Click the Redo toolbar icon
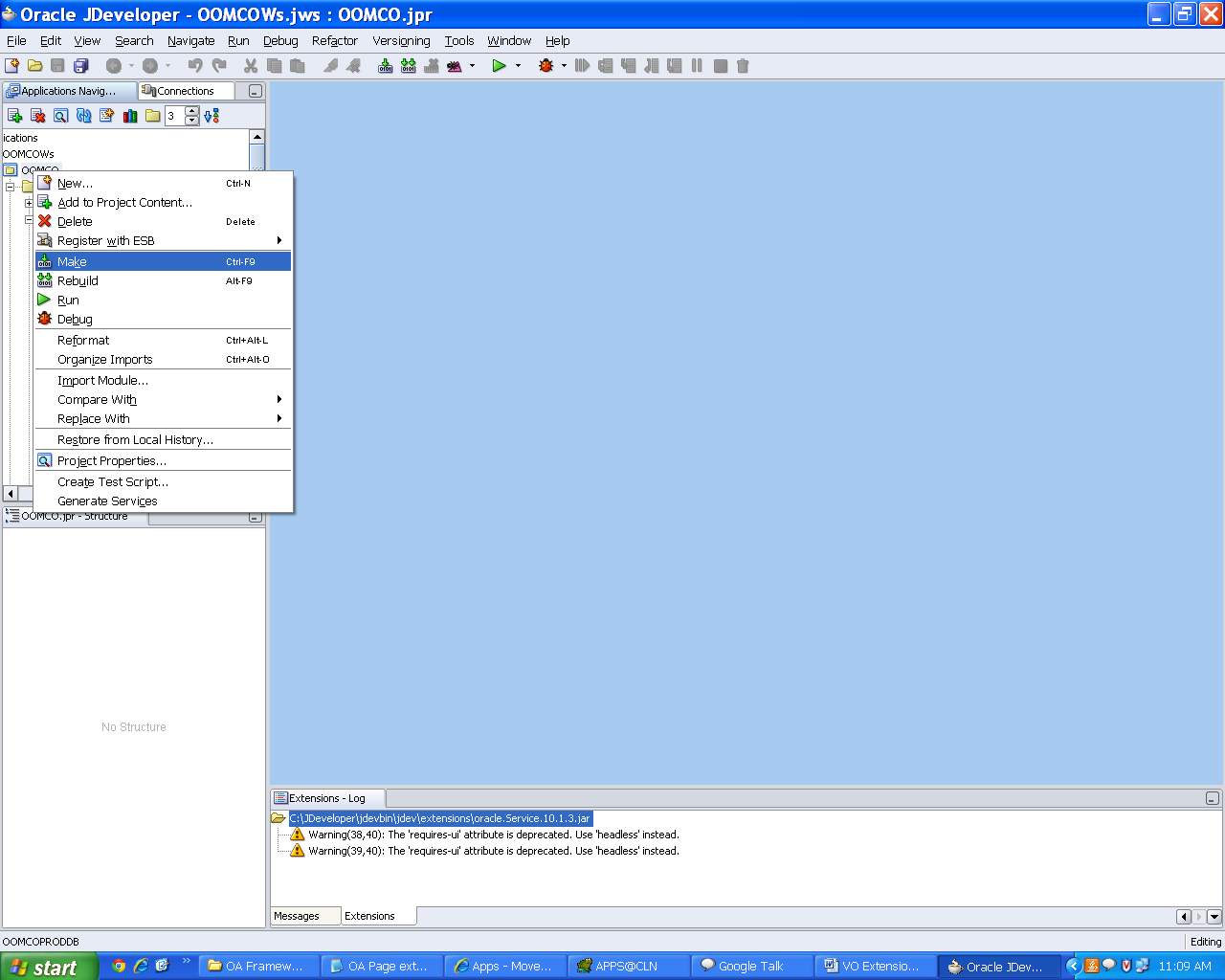Screen dimensions: 1225x980 219,66
